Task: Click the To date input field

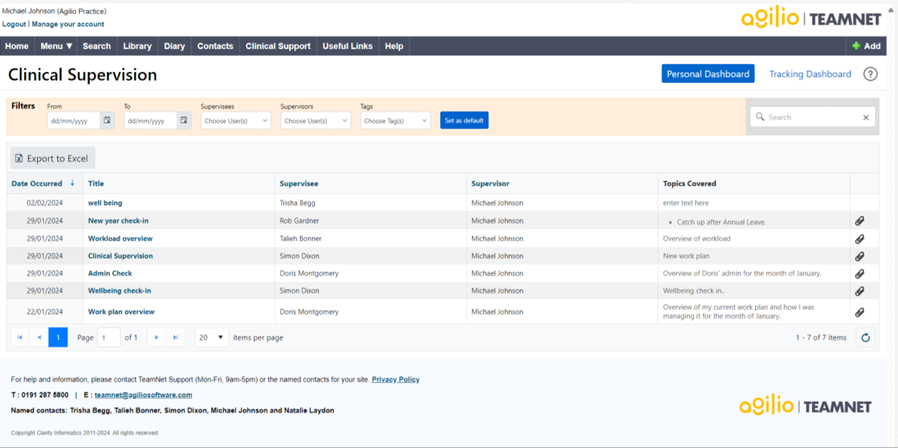Action: (150, 121)
